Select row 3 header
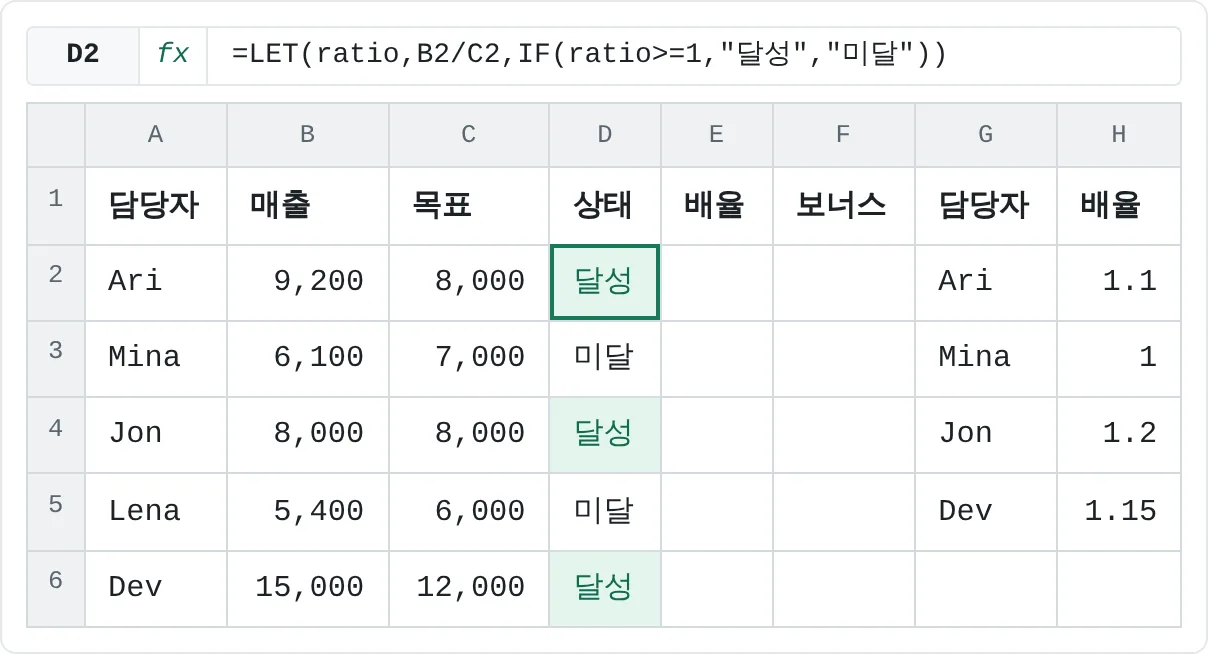The image size is (1208, 654). coord(56,358)
